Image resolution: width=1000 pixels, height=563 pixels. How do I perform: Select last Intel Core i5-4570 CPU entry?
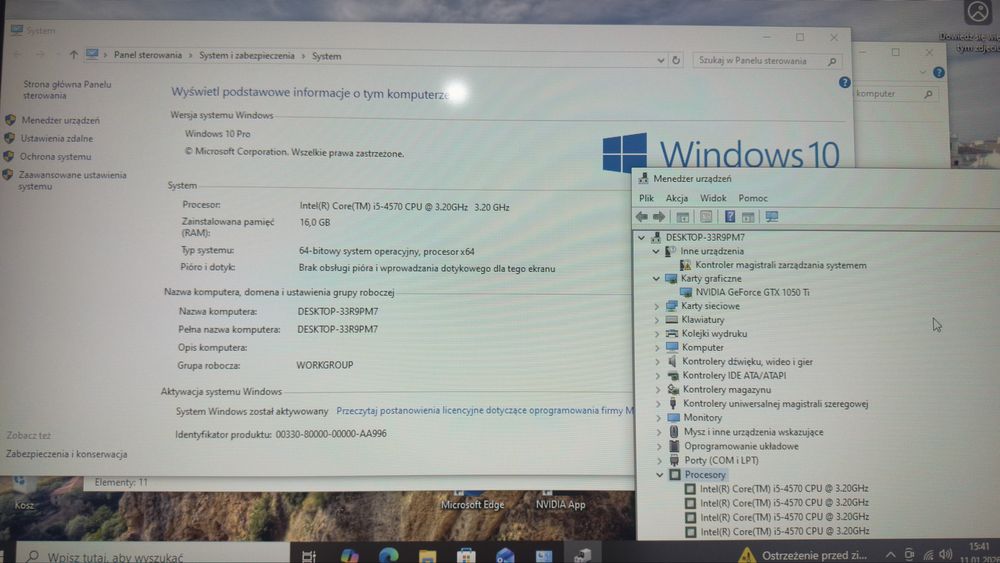(x=784, y=531)
